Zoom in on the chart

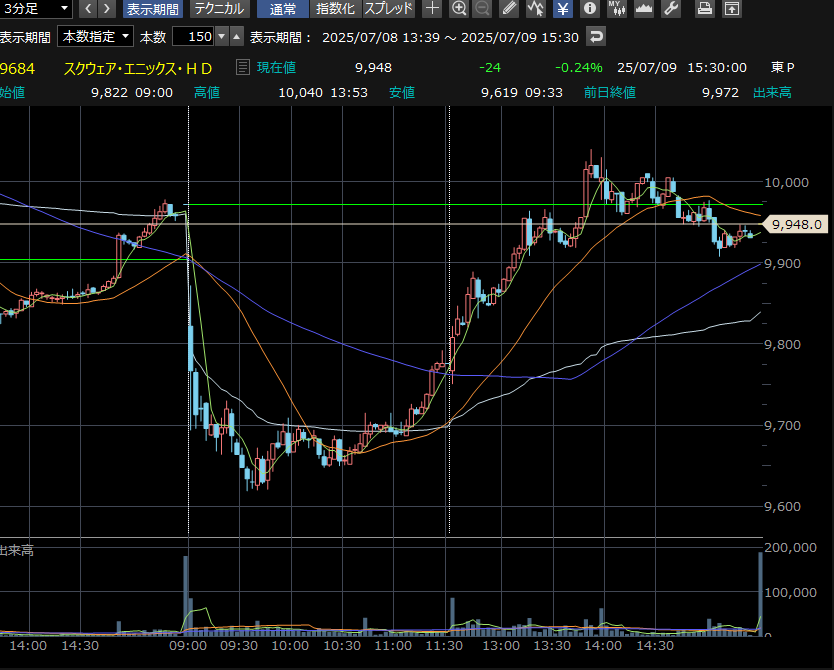click(x=459, y=9)
